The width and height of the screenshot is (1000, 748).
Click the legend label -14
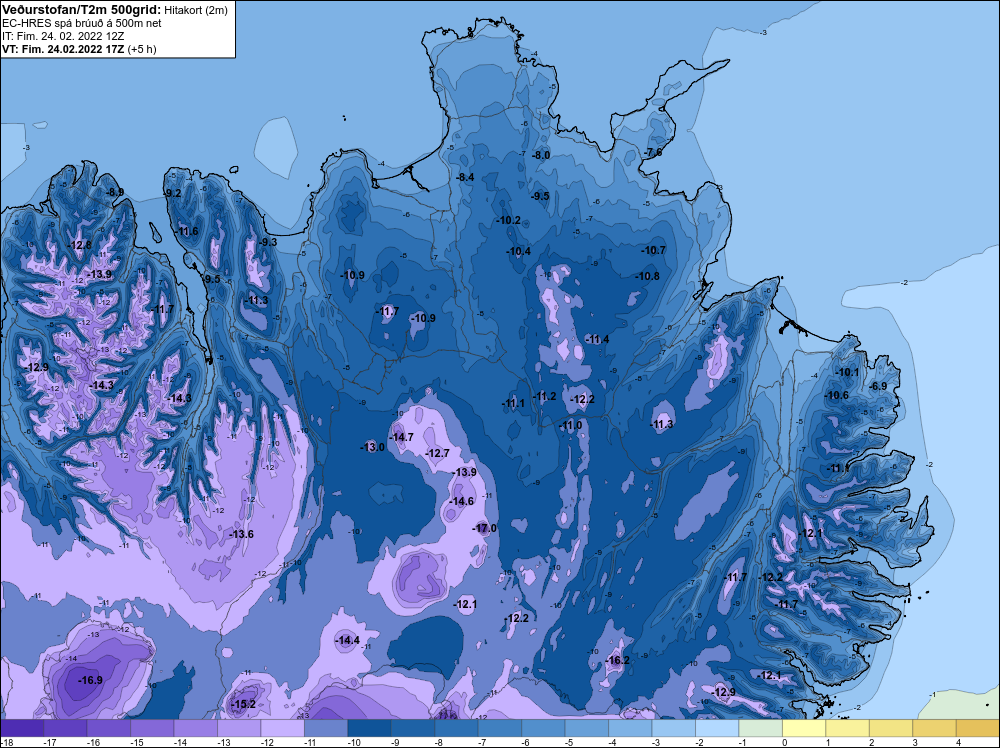coord(179,742)
